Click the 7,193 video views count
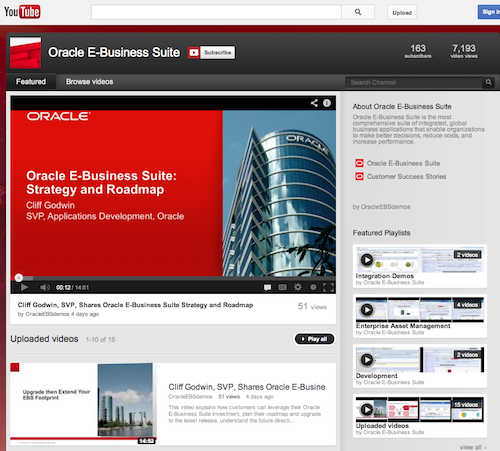The width and height of the screenshot is (500, 451). coord(464,51)
